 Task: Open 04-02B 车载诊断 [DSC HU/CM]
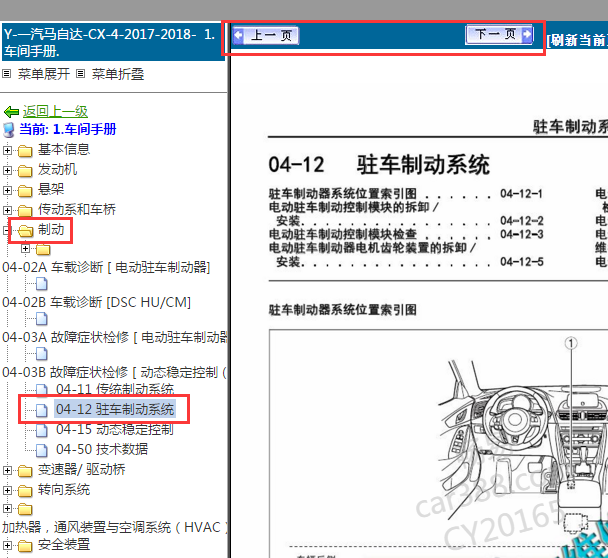pyautogui.click(x=97, y=302)
